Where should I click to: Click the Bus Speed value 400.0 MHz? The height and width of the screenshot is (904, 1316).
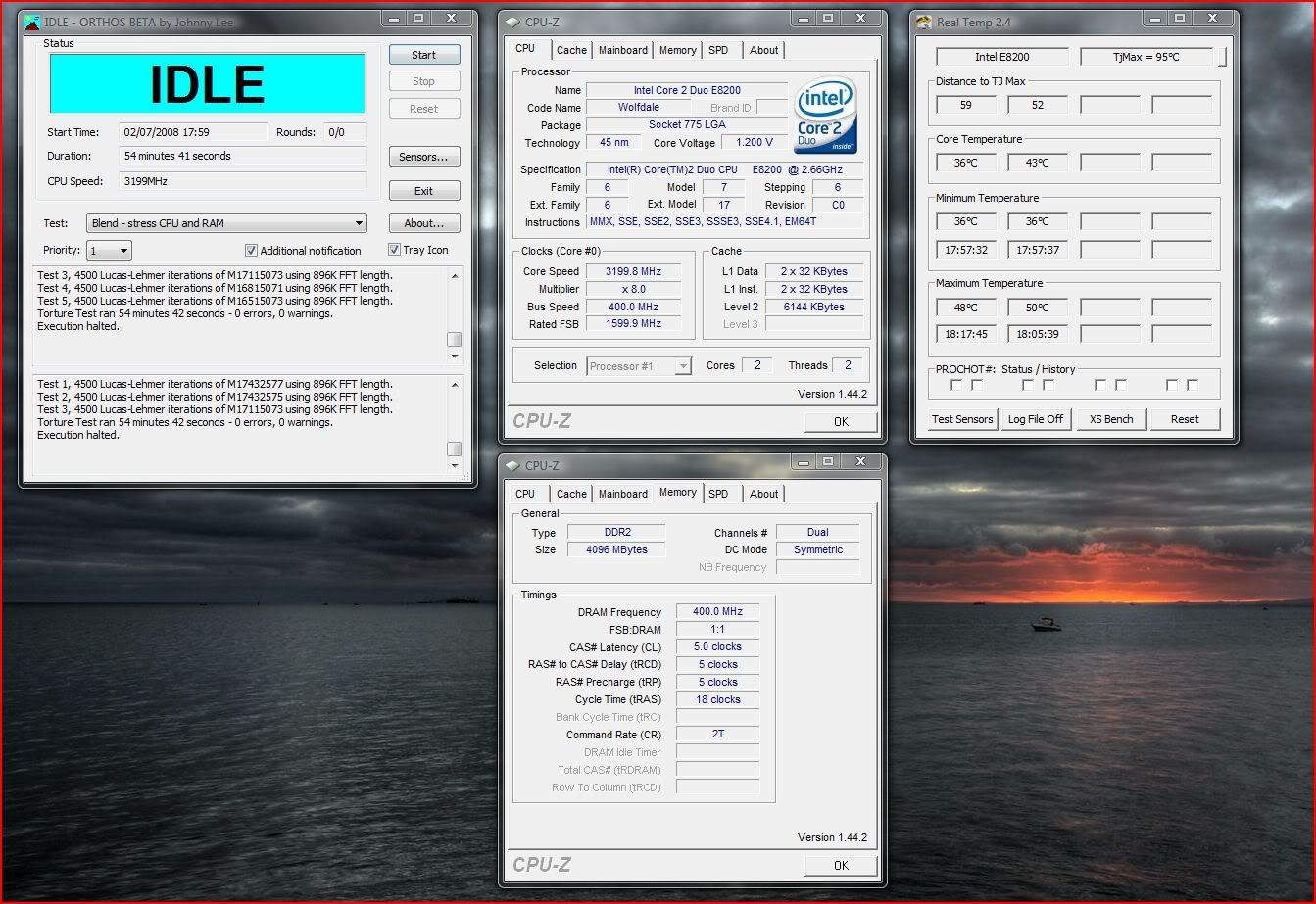coord(633,307)
